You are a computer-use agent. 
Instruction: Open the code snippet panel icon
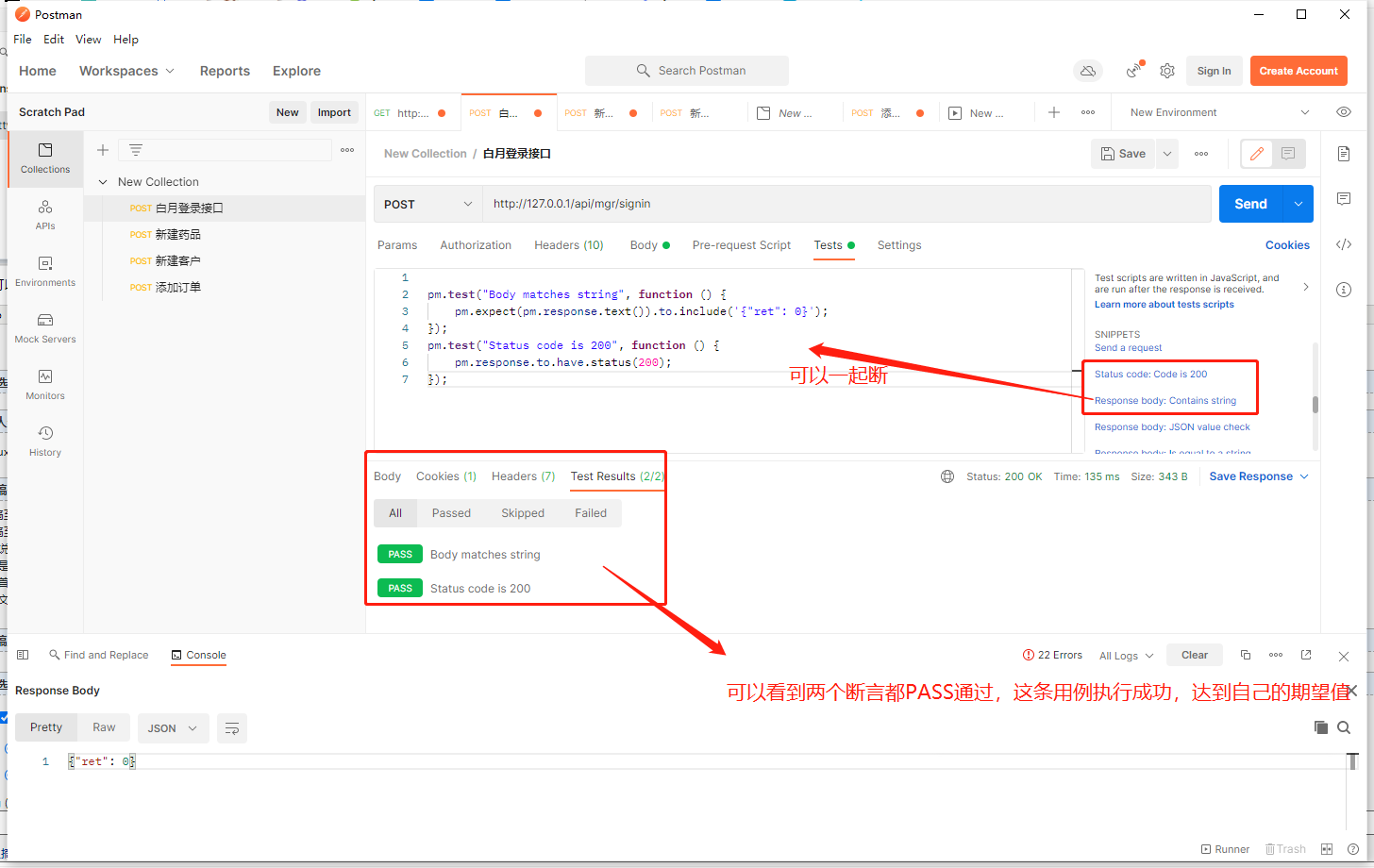point(1344,244)
